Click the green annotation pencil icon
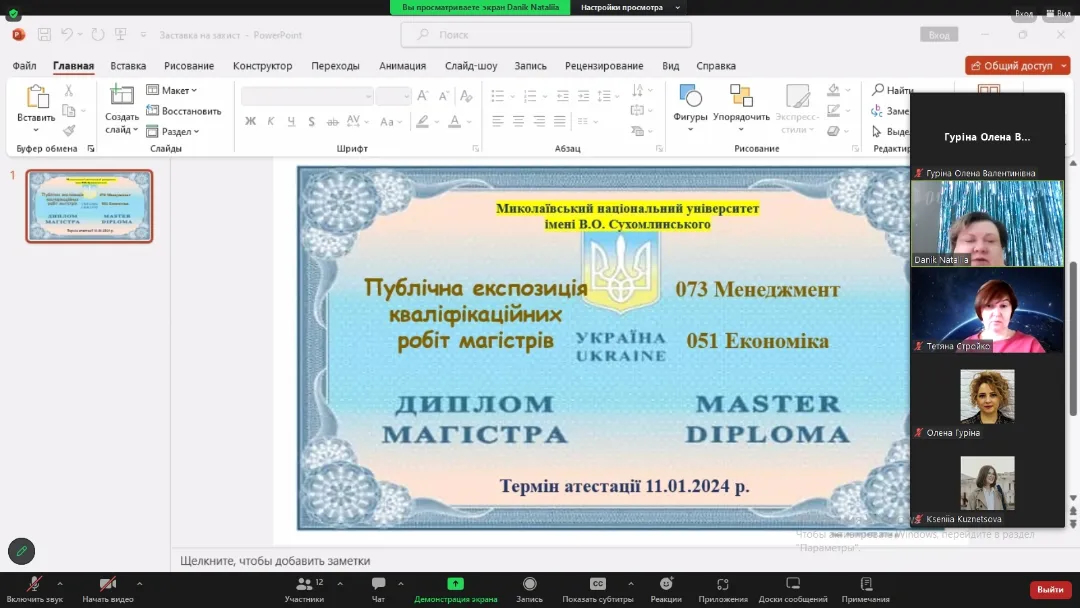This screenshot has width=1080, height=608. (21, 551)
